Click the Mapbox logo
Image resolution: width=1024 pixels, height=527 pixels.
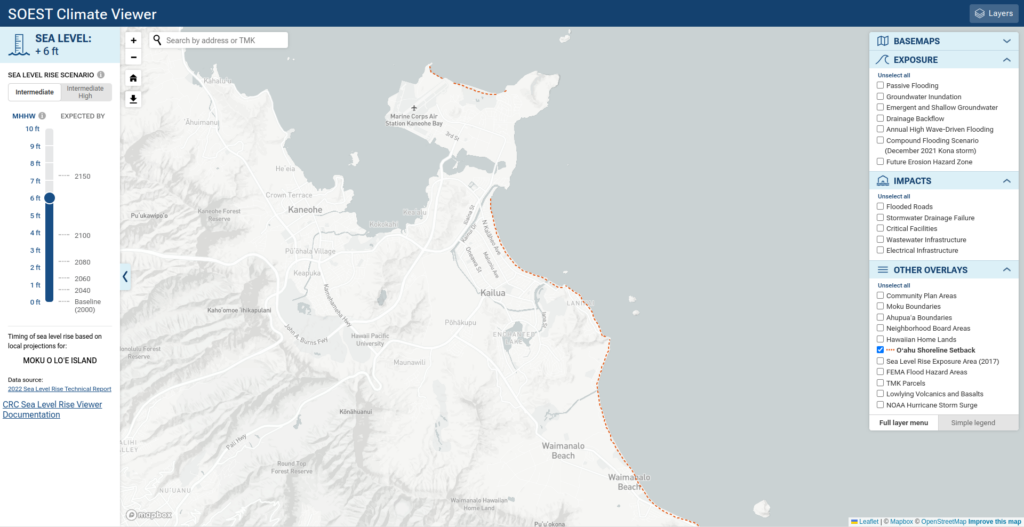pos(149,515)
